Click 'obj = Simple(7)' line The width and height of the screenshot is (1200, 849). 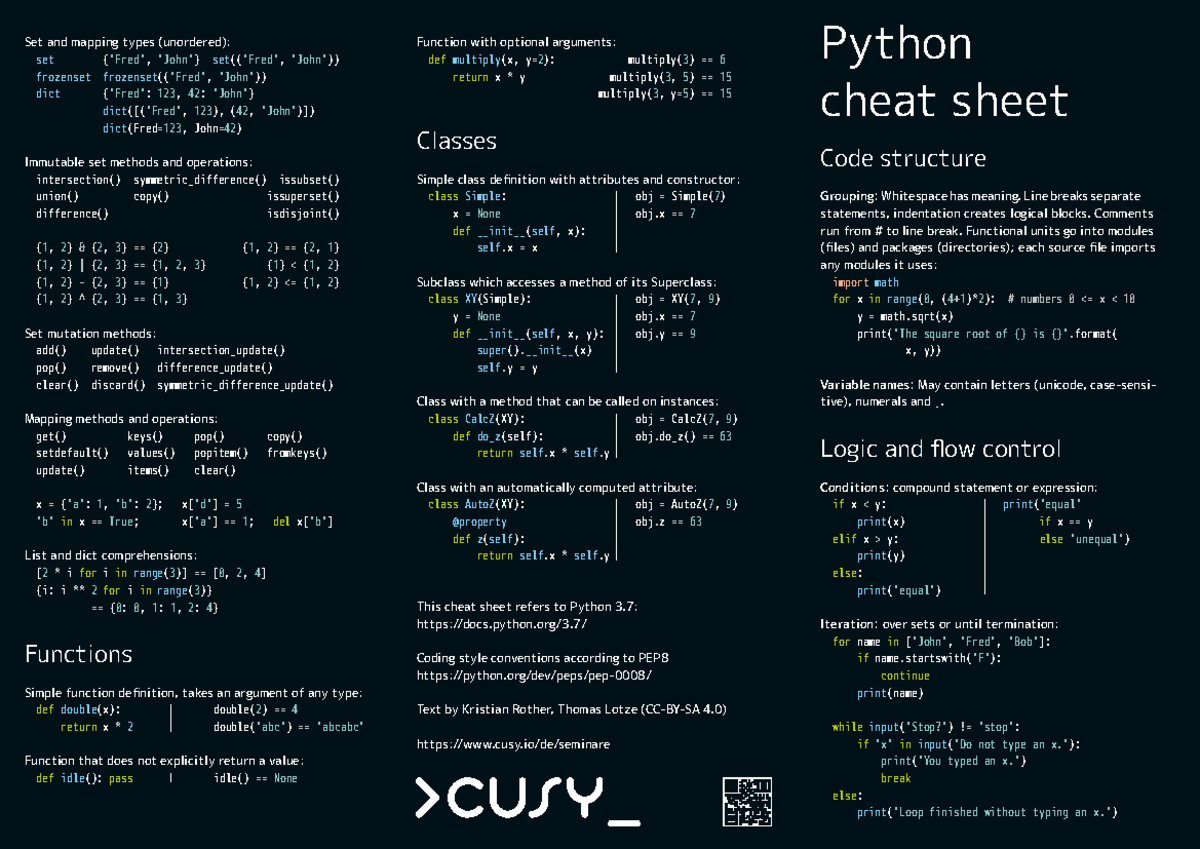coord(680,197)
